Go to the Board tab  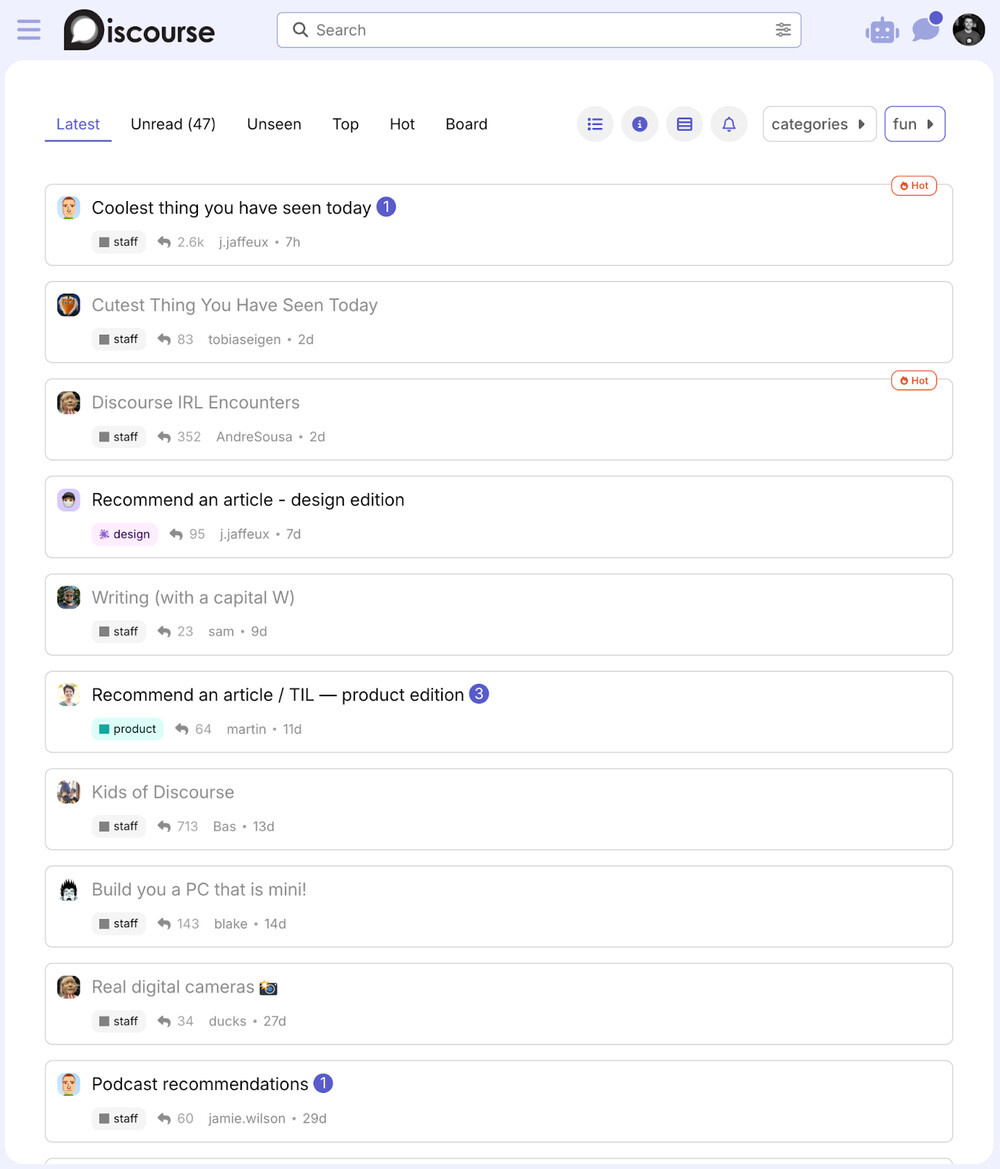coord(466,124)
